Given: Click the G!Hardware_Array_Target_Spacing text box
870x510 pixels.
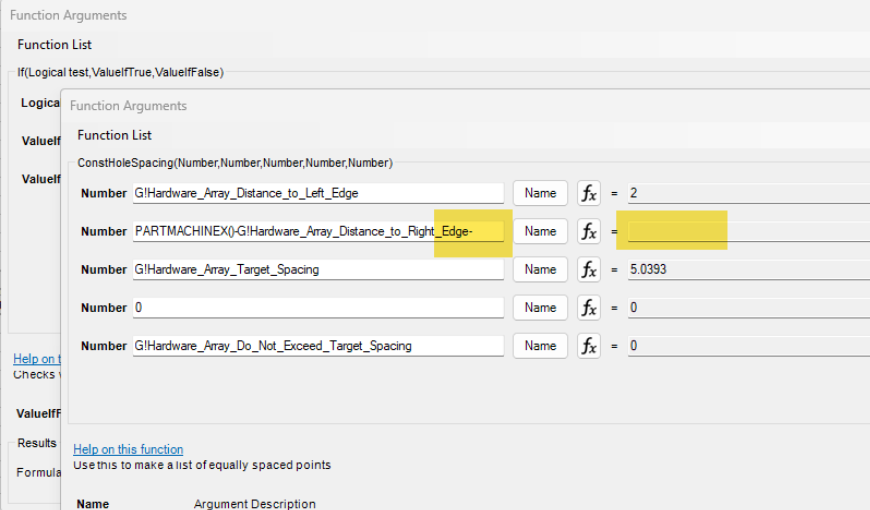Looking at the screenshot, I should tap(318, 269).
